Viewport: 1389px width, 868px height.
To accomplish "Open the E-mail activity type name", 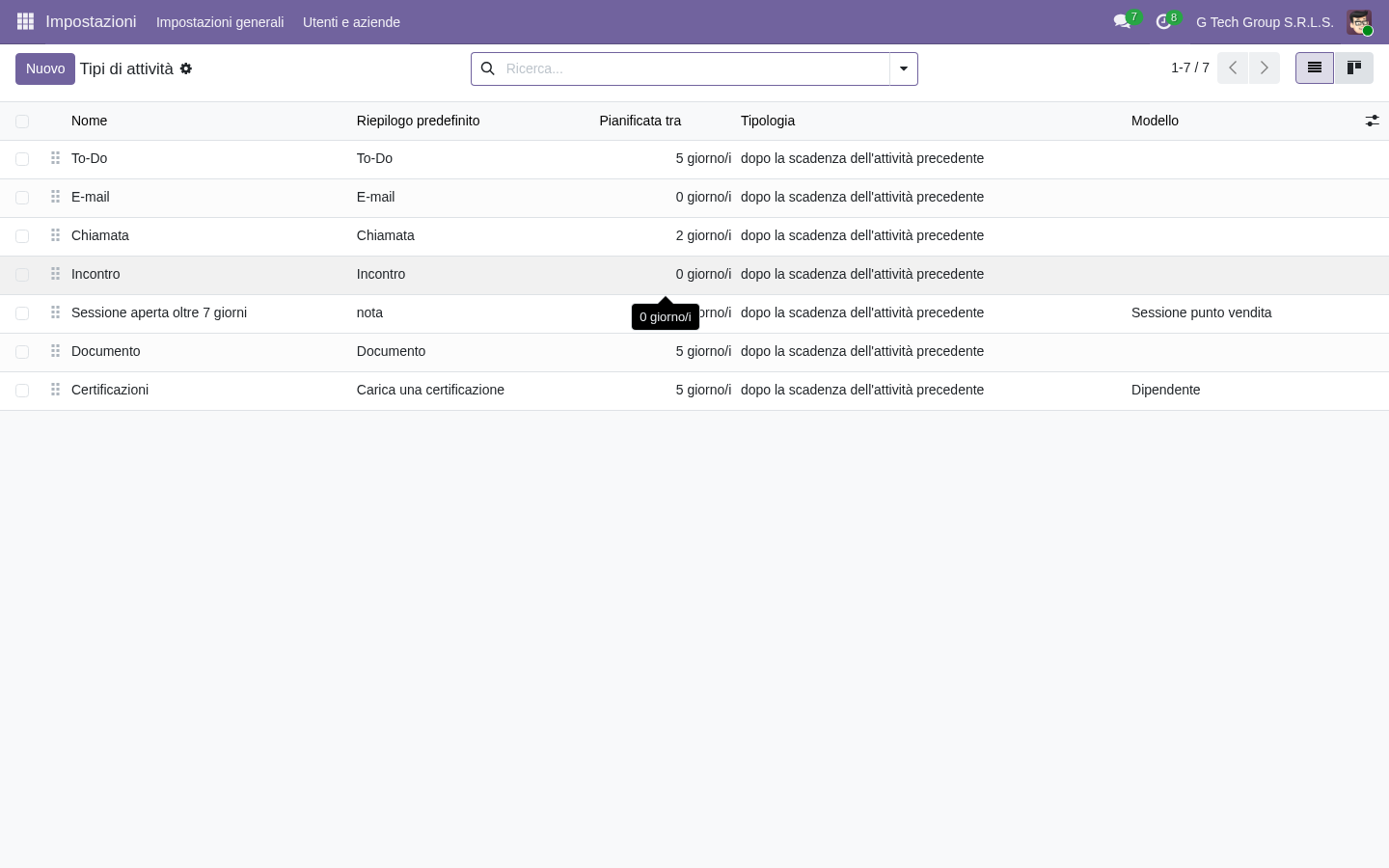I will tap(91, 197).
